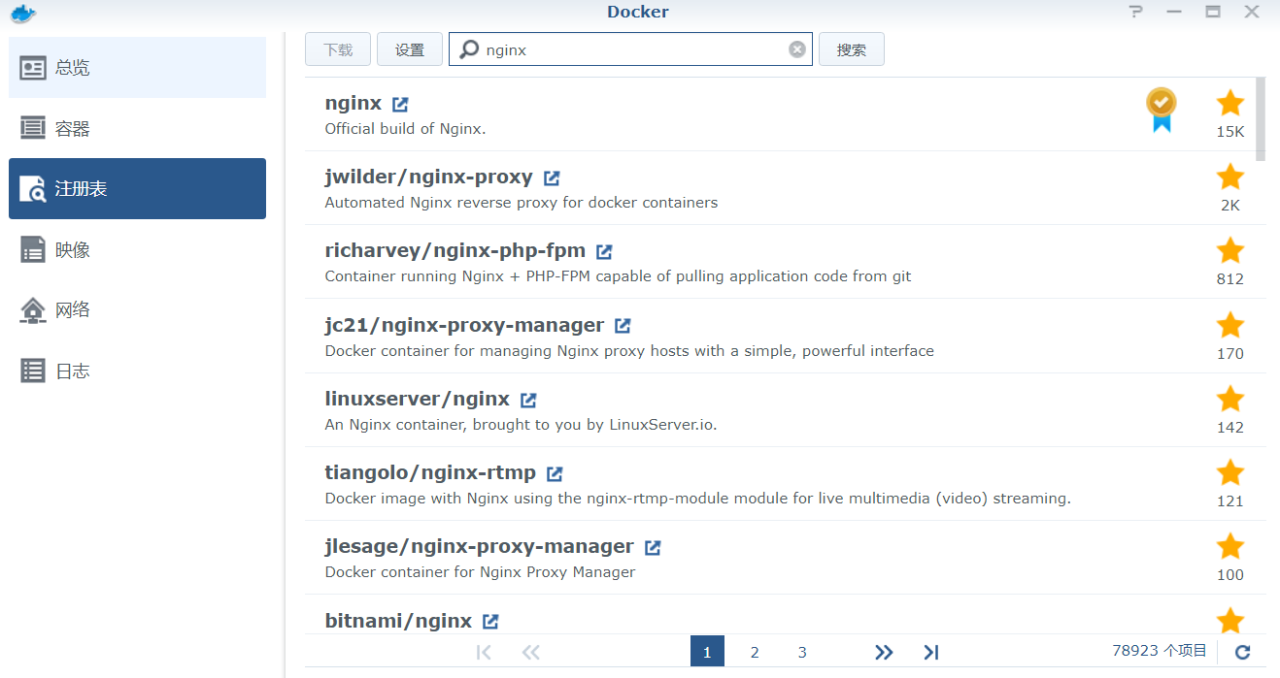Open the 网络 network section
The image size is (1280, 678).
(x=137, y=310)
